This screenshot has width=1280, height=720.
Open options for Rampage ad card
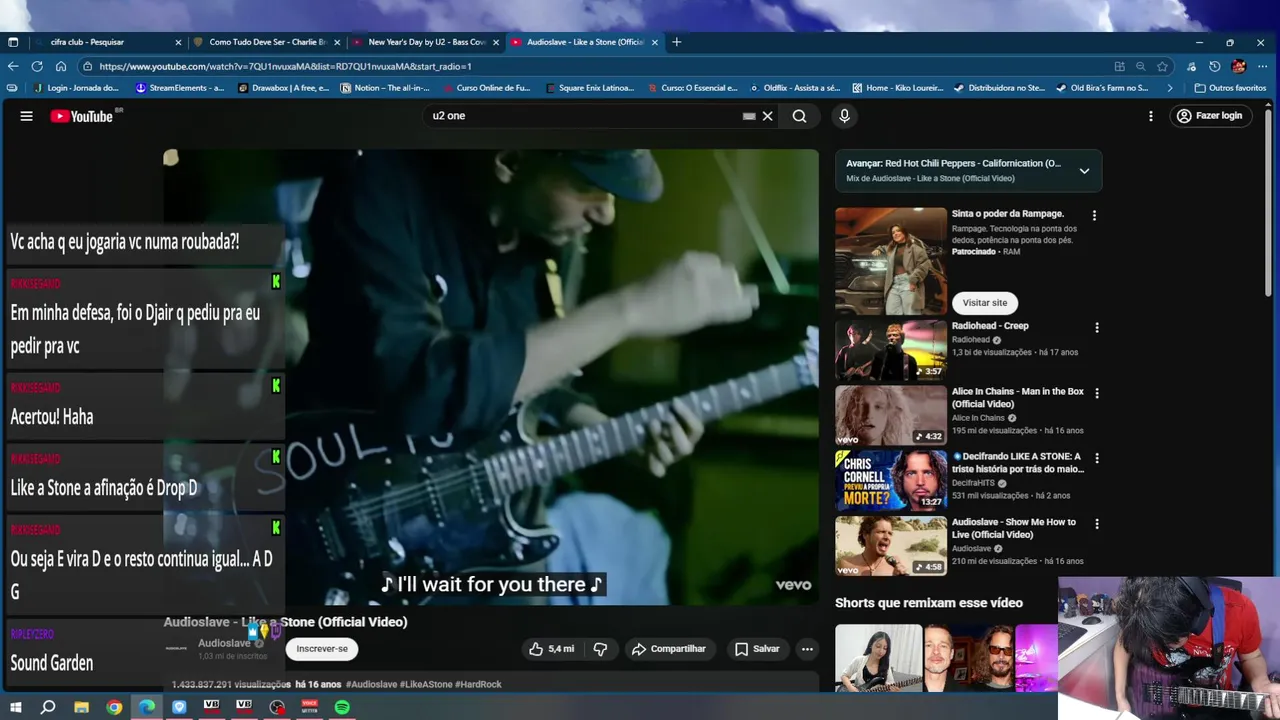tap(1094, 215)
